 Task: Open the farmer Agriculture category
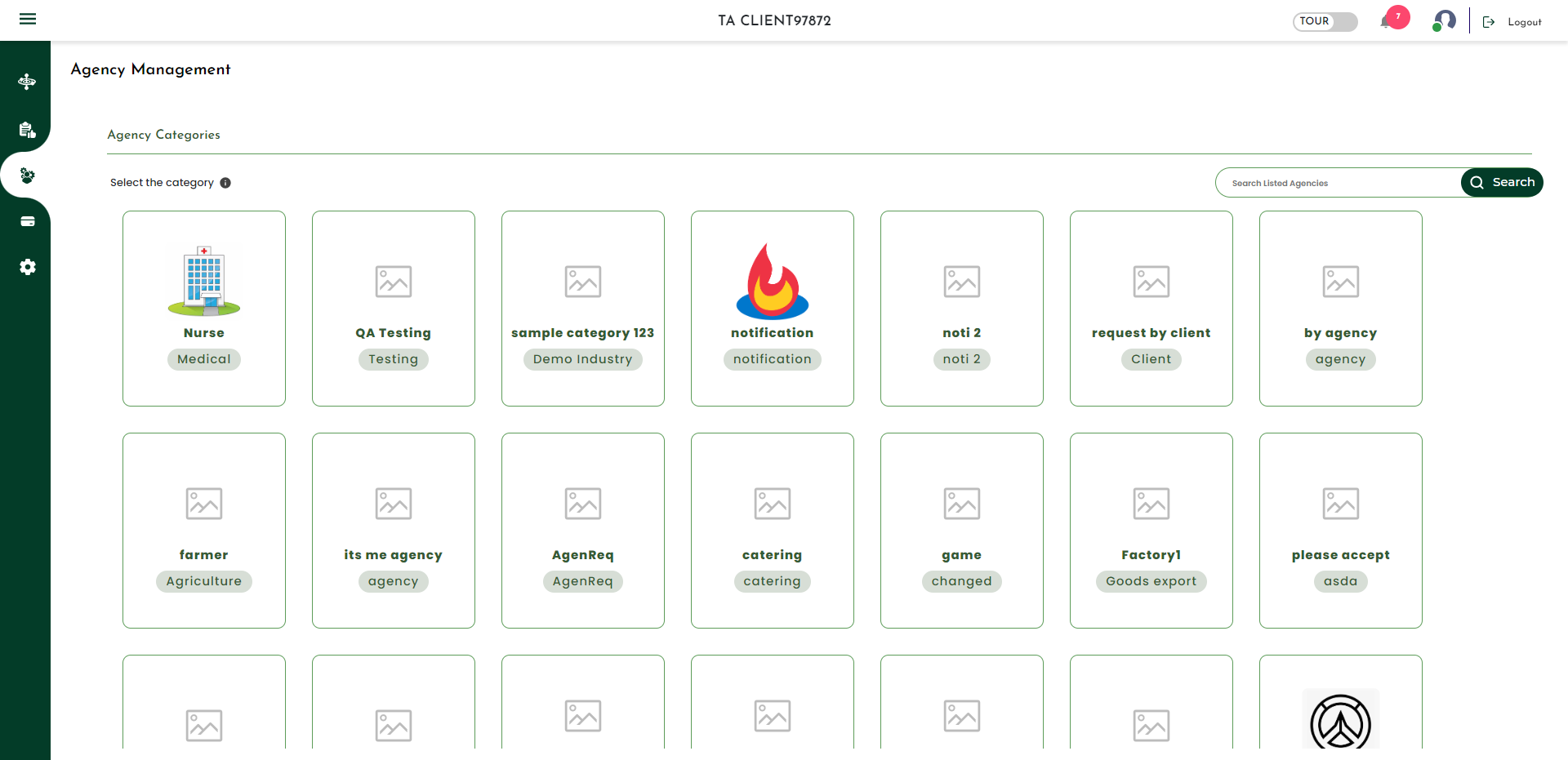click(204, 530)
